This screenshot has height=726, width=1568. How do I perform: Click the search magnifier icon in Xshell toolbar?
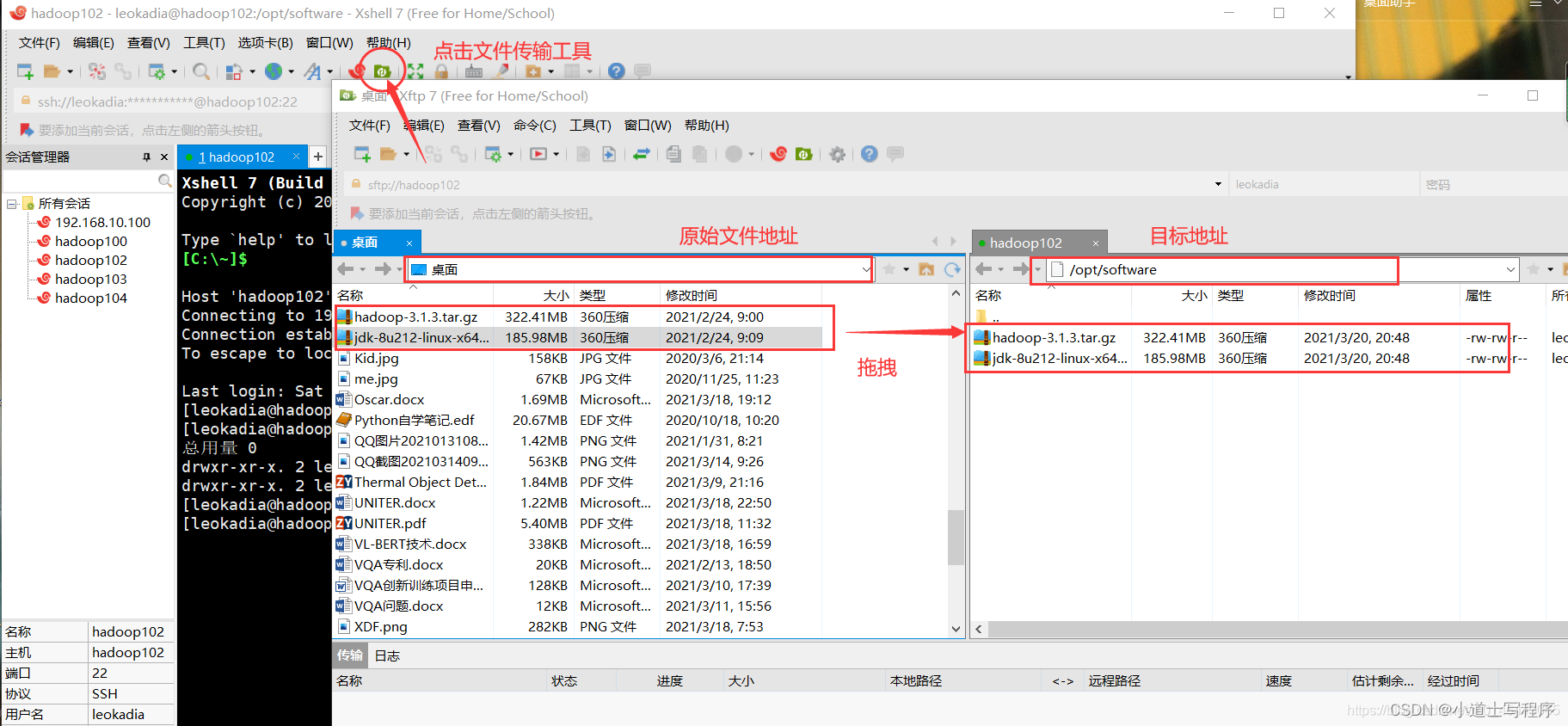pyautogui.click(x=201, y=71)
